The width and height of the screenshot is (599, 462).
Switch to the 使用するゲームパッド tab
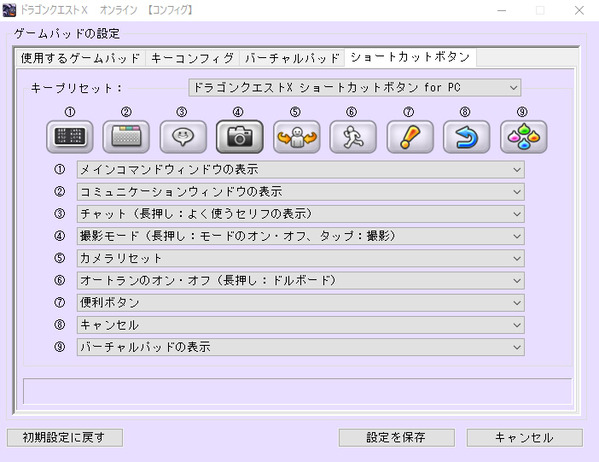(x=81, y=58)
